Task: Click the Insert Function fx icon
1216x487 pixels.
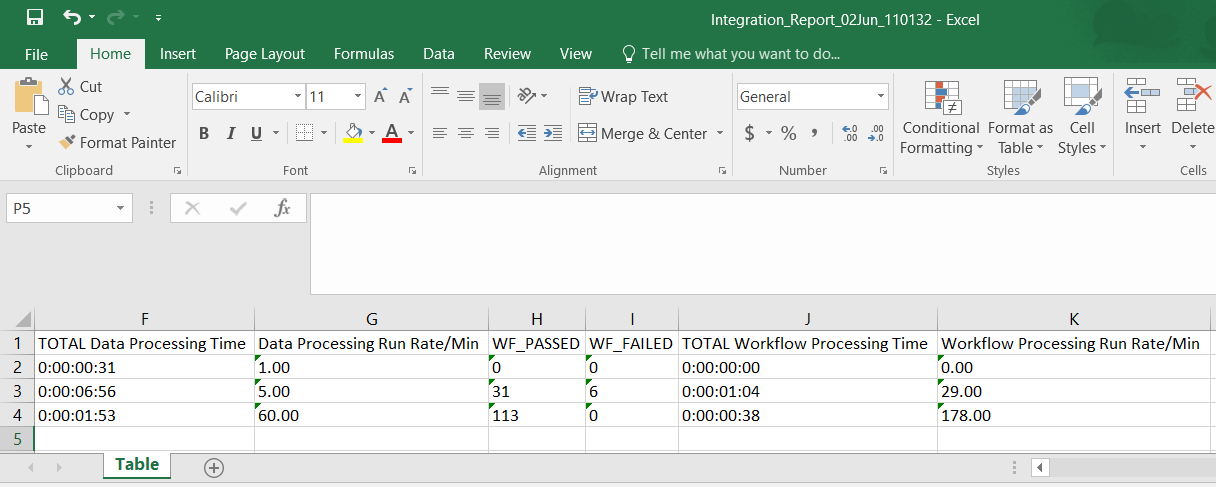Action: tap(283, 208)
